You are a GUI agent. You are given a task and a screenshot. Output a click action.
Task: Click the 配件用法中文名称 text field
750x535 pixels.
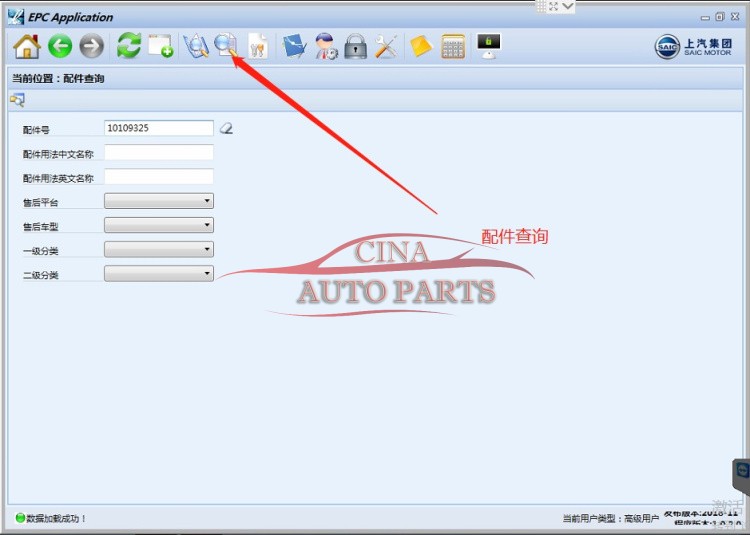[158, 153]
